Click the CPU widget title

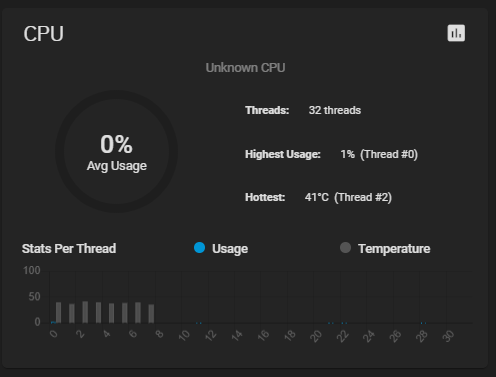[x=43, y=34]
